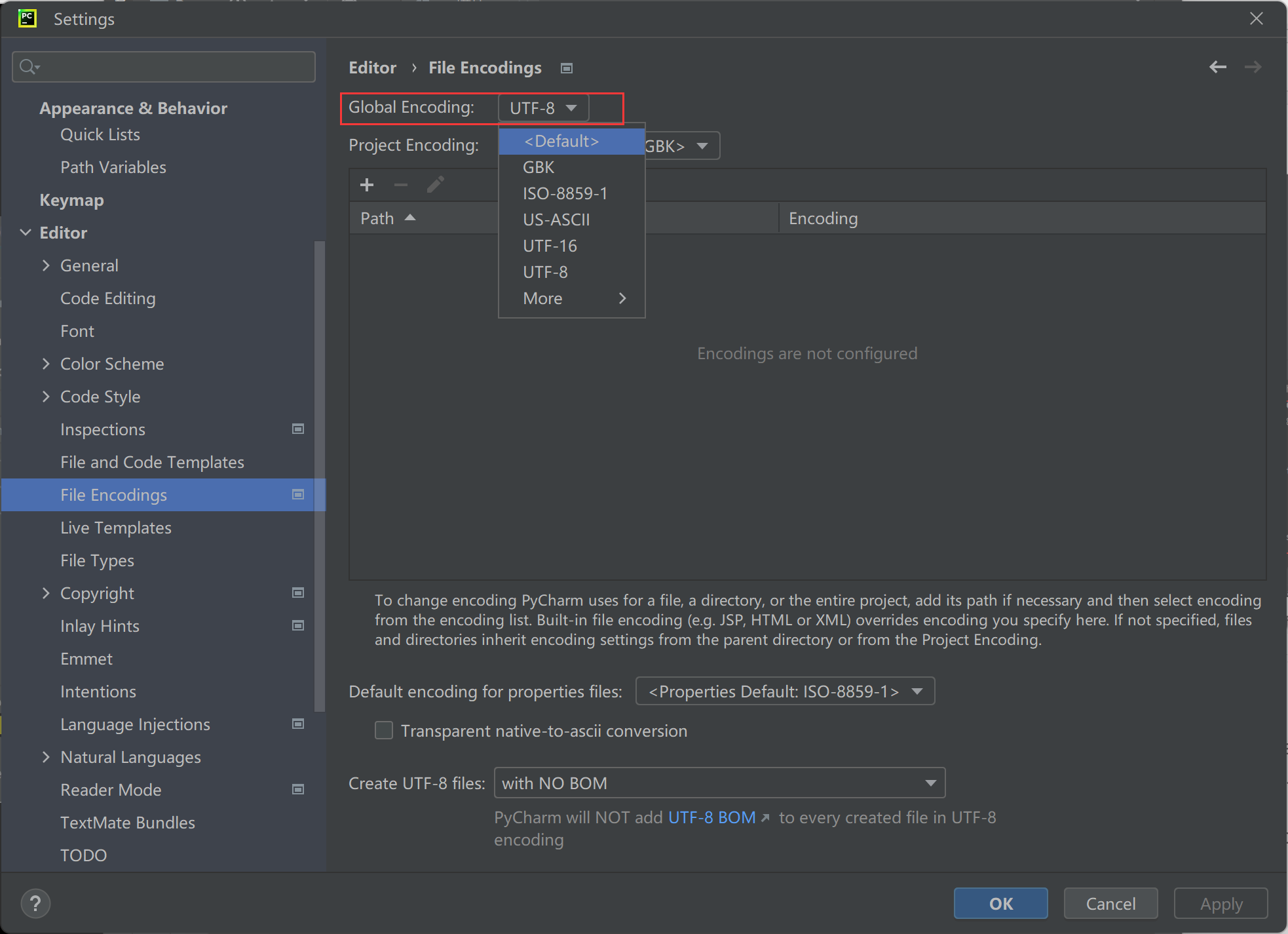1288x934 pixels.
Task: Select GBK from the encoding list
Action: point(539,167)
